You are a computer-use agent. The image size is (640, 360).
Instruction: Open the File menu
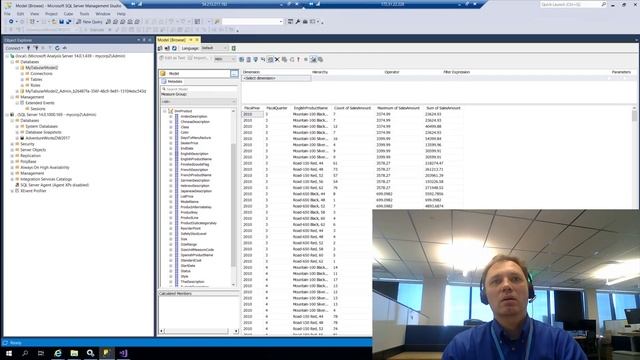pyautogui.click(x=7, y=14)
